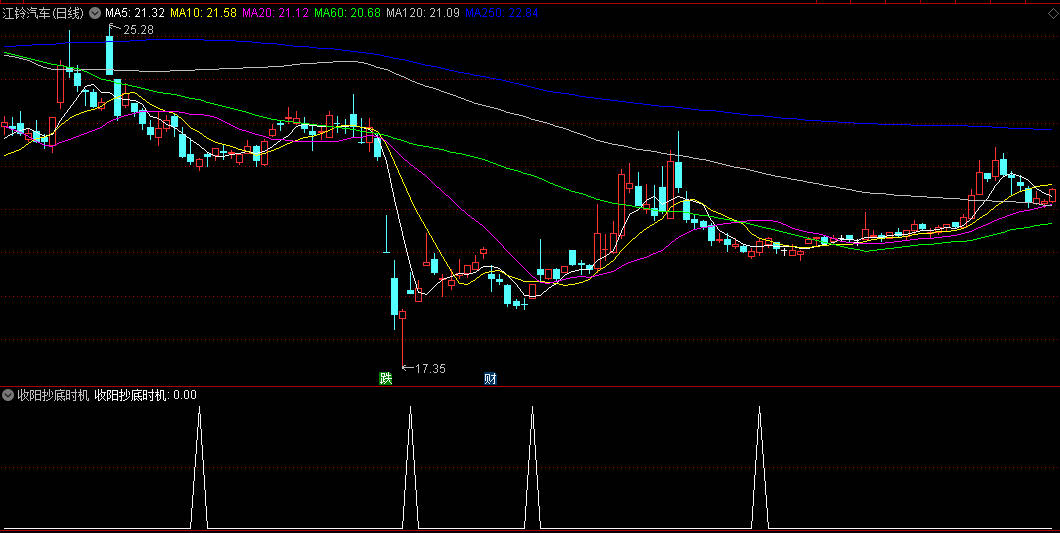Open the dropdown beside 江铃汽车(日线) title
Image resolution: width=1060 pixels, height=533 pixels.
pos(95,13)
